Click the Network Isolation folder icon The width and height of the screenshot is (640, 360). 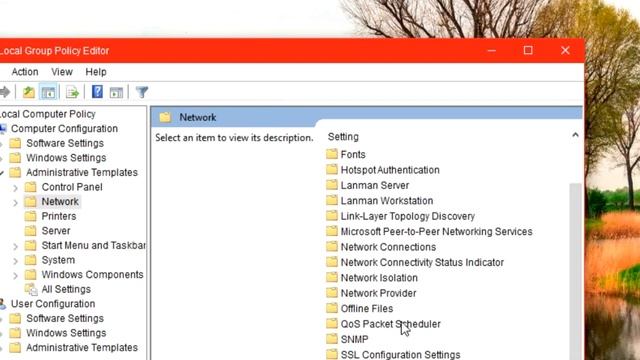pyautogui.click(x=332, y=278)
